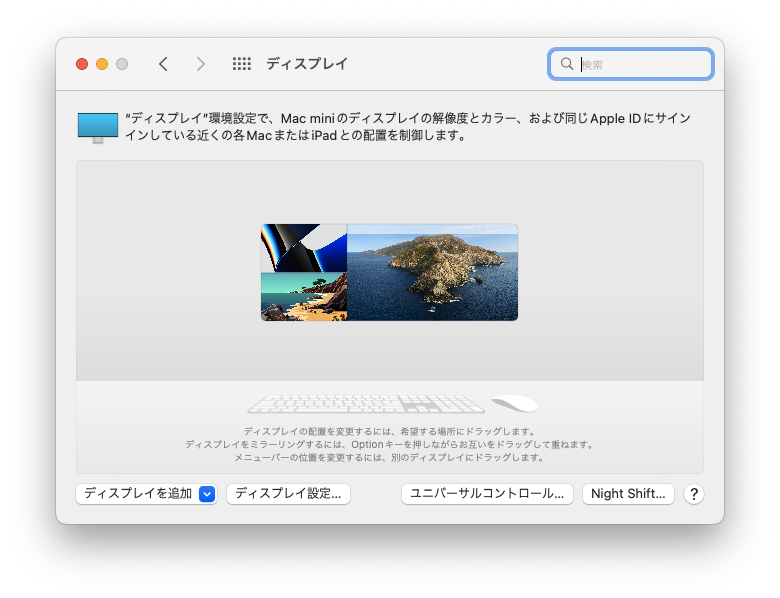Focus the 検索 search field

631,64
